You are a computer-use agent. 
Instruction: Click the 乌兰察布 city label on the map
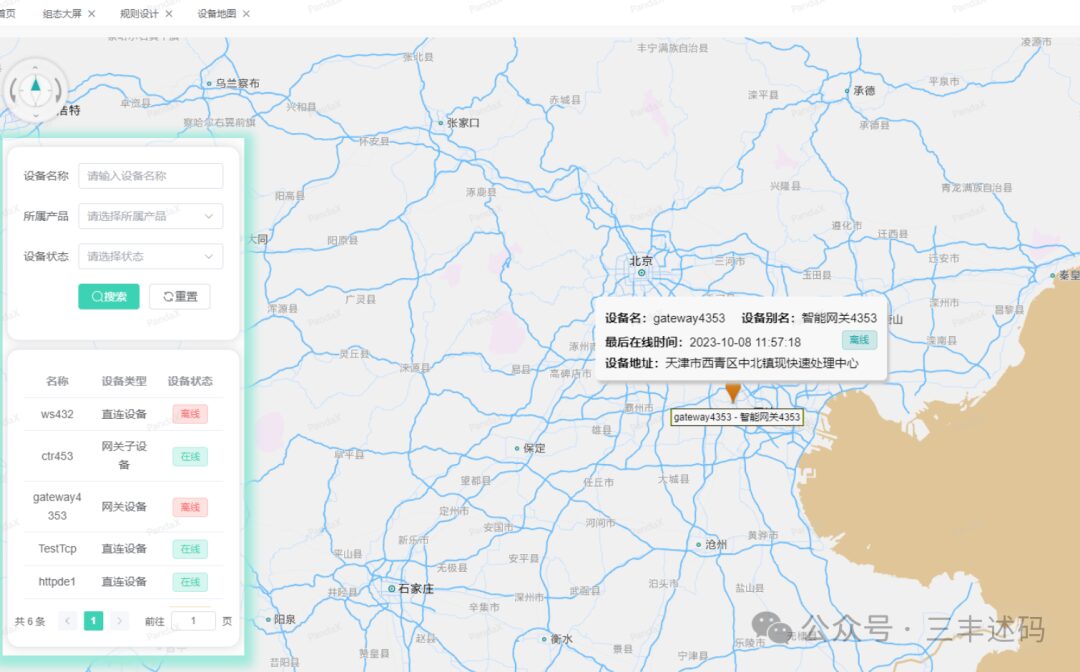pos(238,83)
